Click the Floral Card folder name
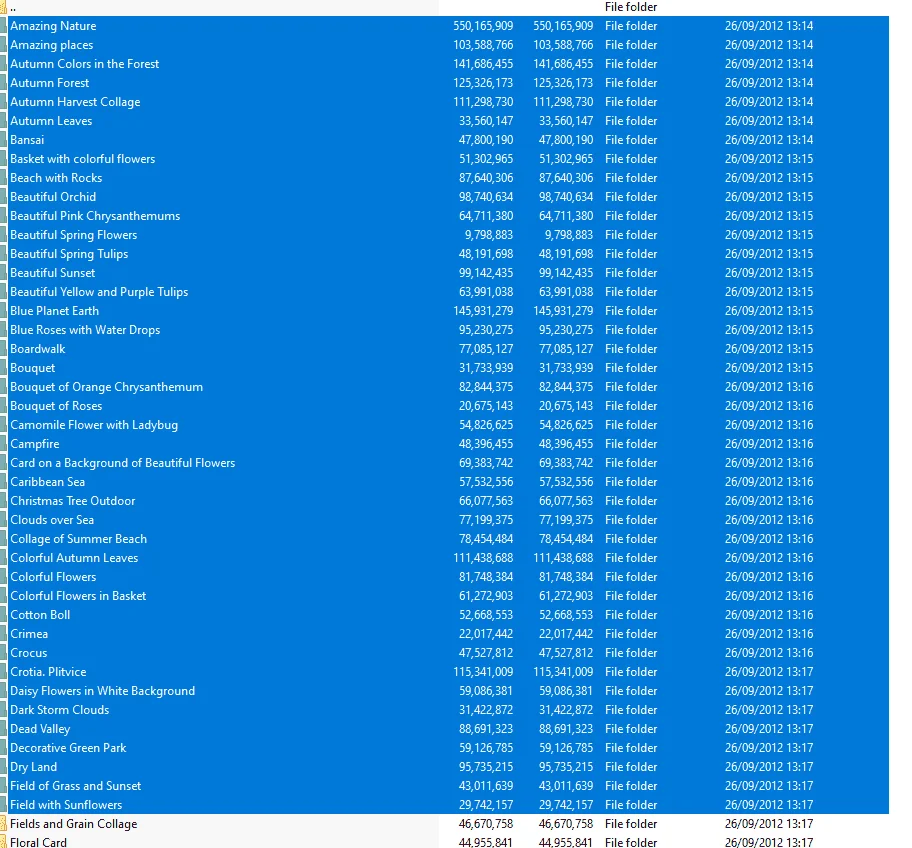912x848 pixels. 38,842
